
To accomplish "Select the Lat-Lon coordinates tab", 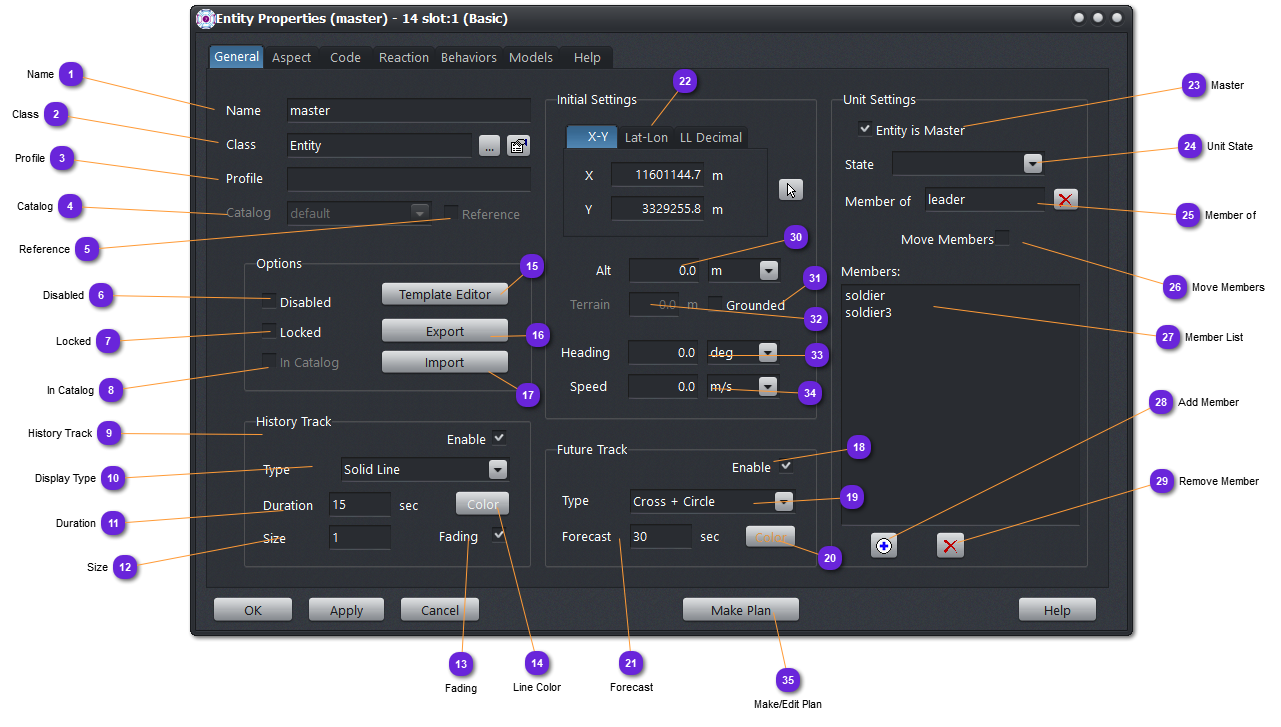I will [x=646, y=137].
